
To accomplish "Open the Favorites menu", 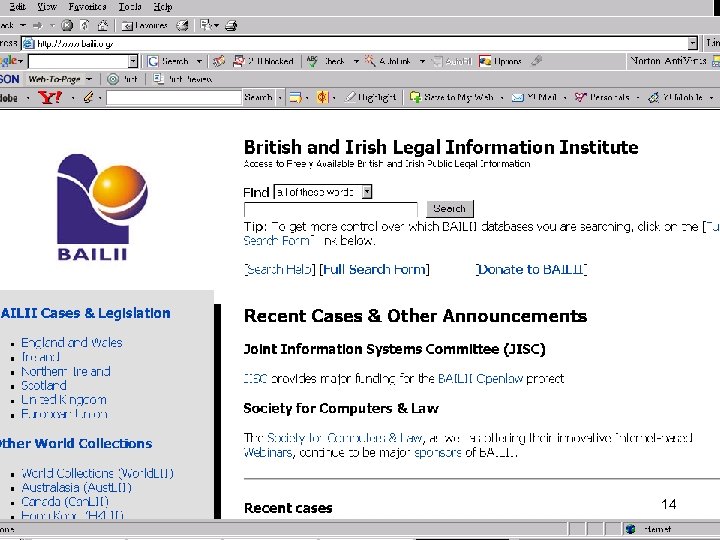I will click(87, 7).
